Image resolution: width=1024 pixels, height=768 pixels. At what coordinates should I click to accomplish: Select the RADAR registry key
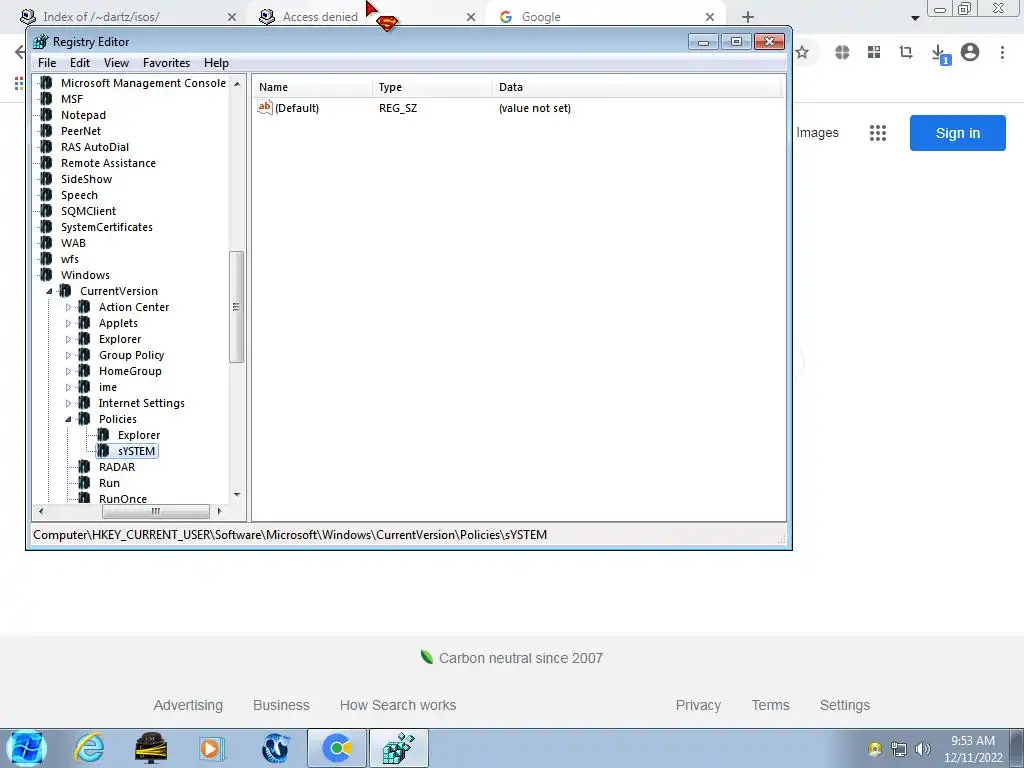point(117,467)
